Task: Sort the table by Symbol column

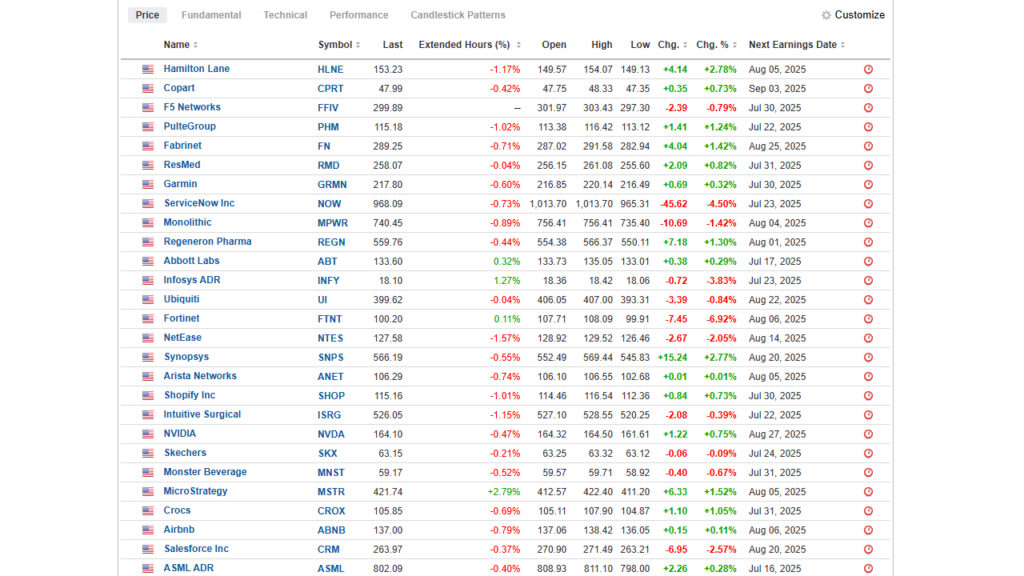Action: tap(339, 44)
